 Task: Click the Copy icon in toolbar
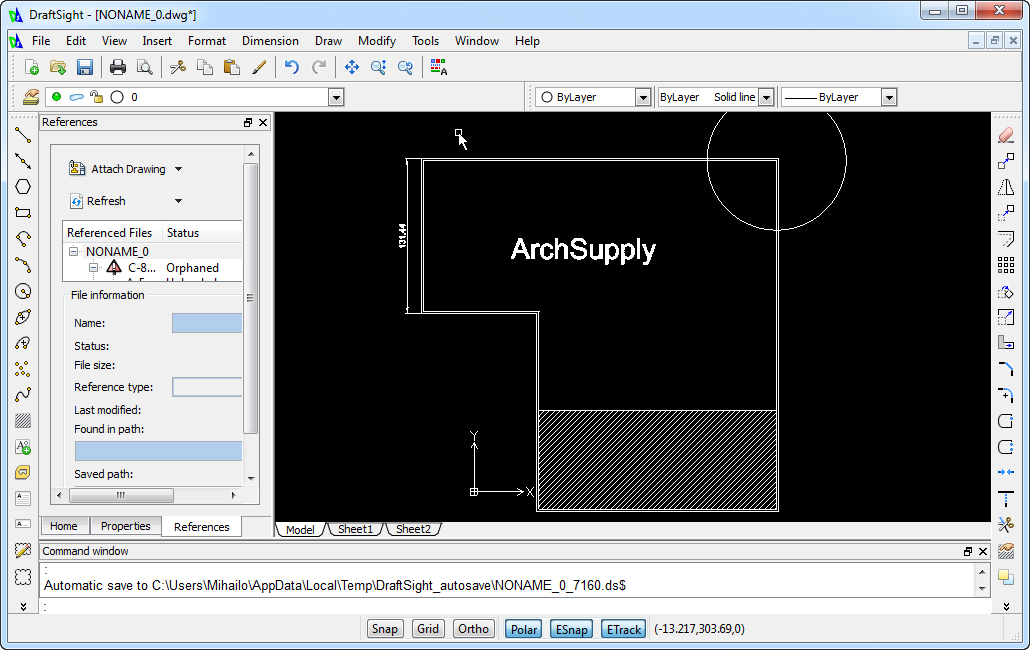point(204,67)
